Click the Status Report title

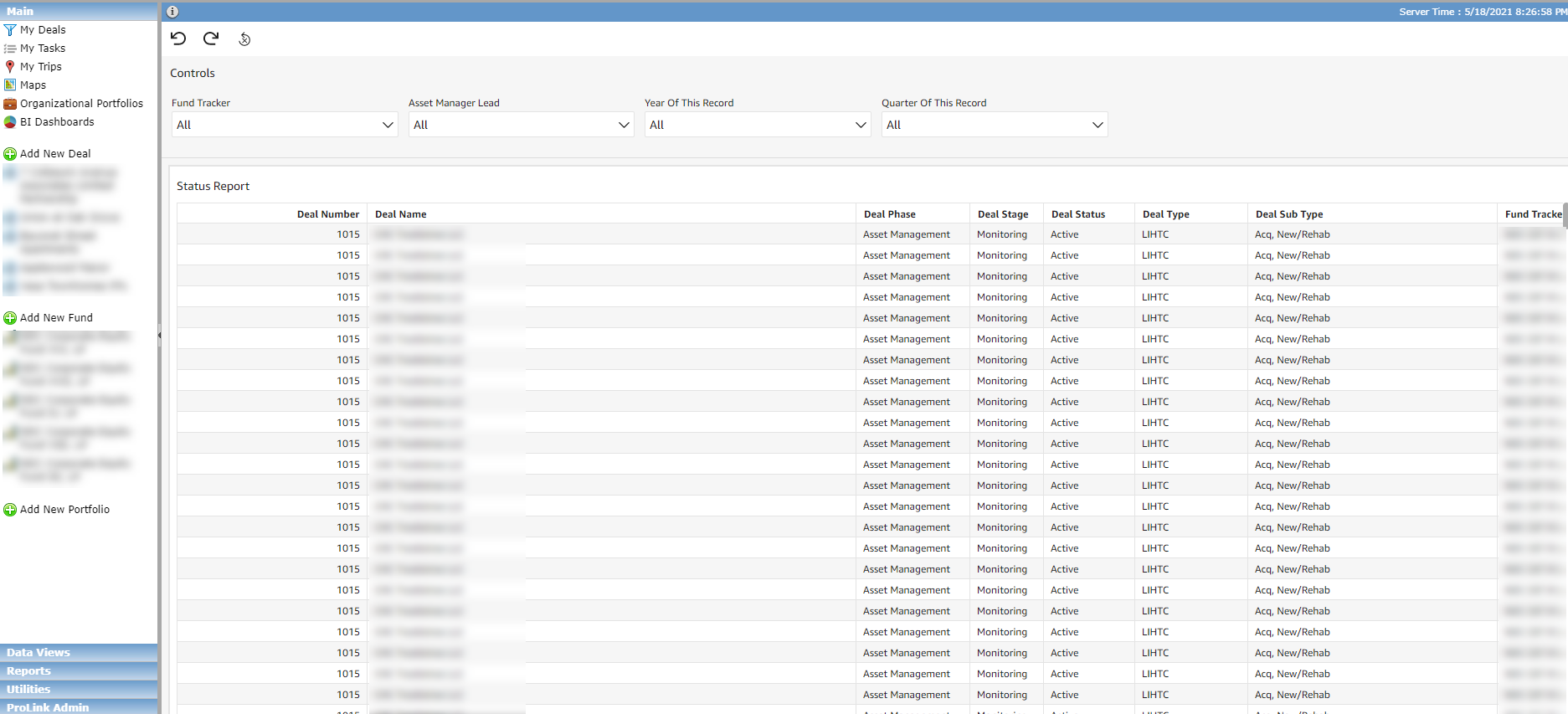(x=213, y=187)
